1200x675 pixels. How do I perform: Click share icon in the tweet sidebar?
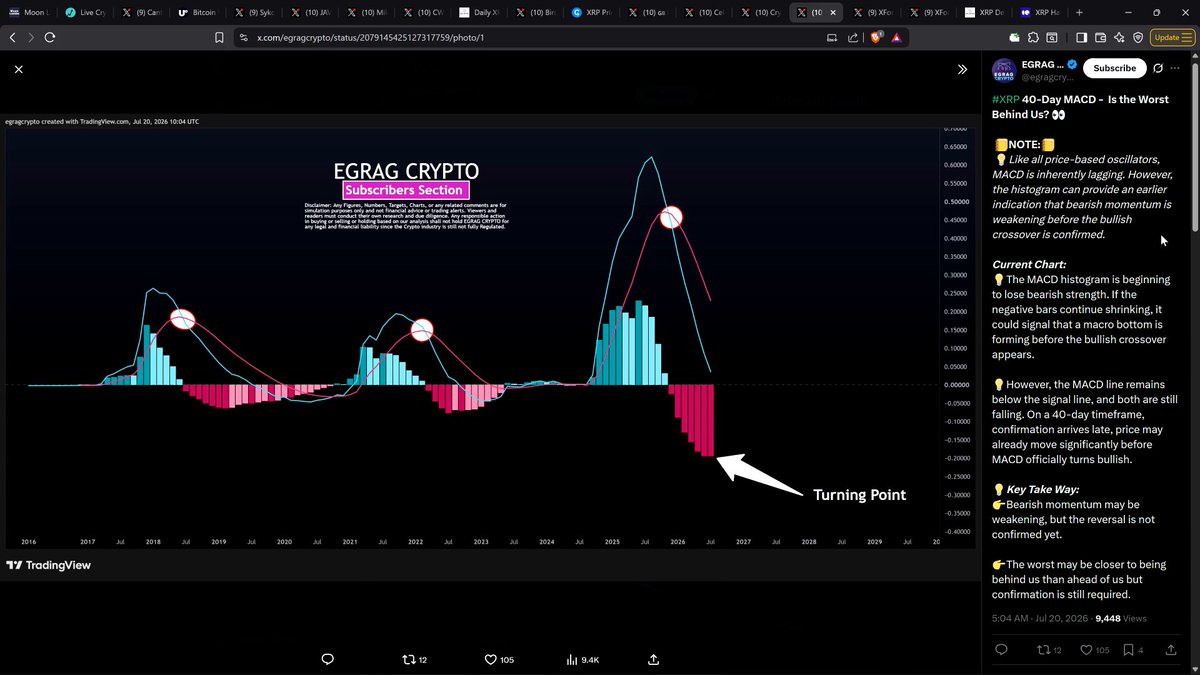pos(1171,650)
